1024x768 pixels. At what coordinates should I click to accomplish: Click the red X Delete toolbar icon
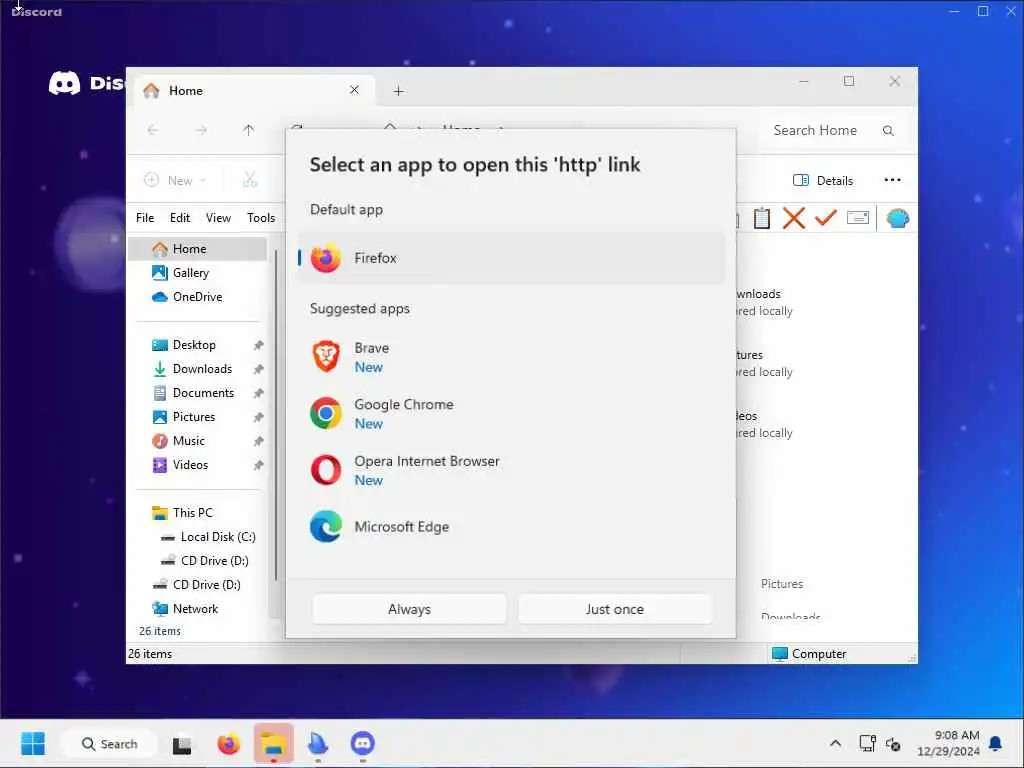point(793,218)
